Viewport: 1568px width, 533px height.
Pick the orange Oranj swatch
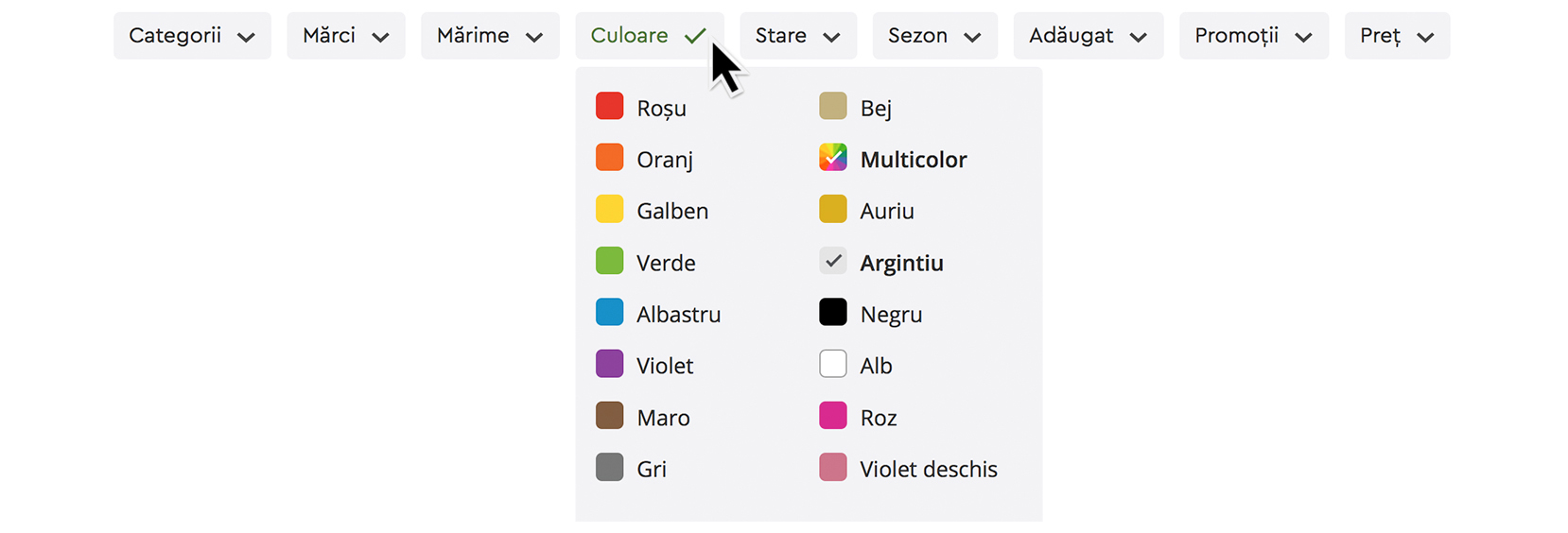[609, 157]
